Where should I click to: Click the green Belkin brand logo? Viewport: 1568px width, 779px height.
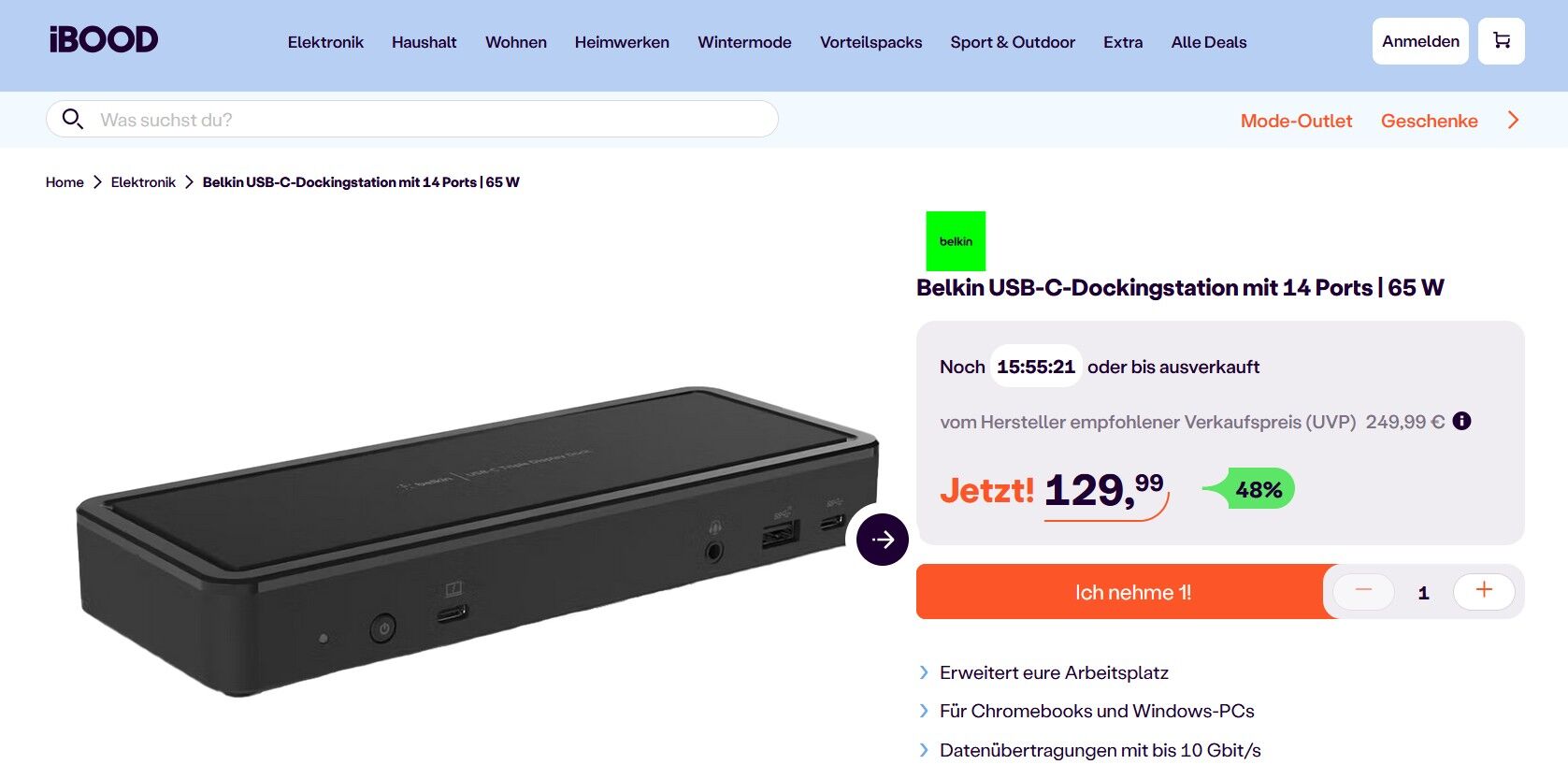[x=956, y=241]
